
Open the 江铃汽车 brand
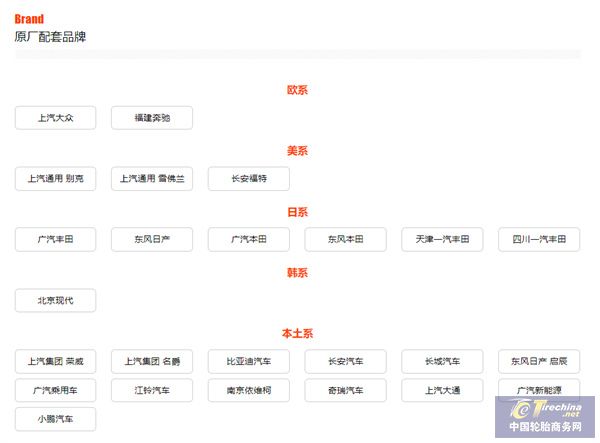point(152,390)
